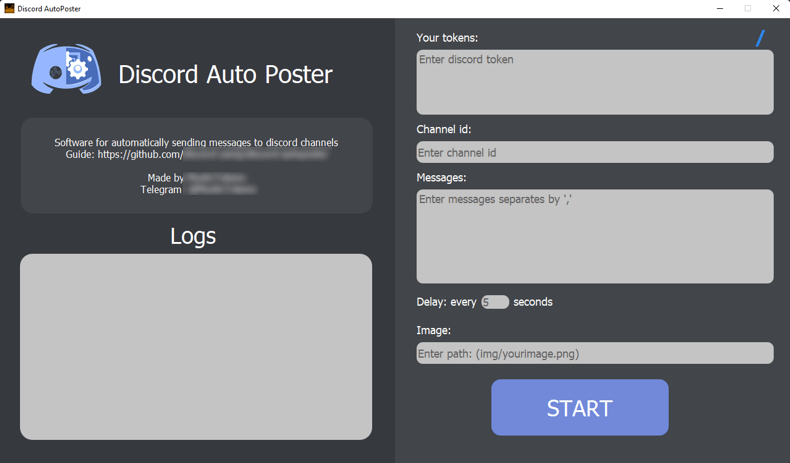Focus the discord token input box
Screen dimensions: 790x463
tap(594, 82)
